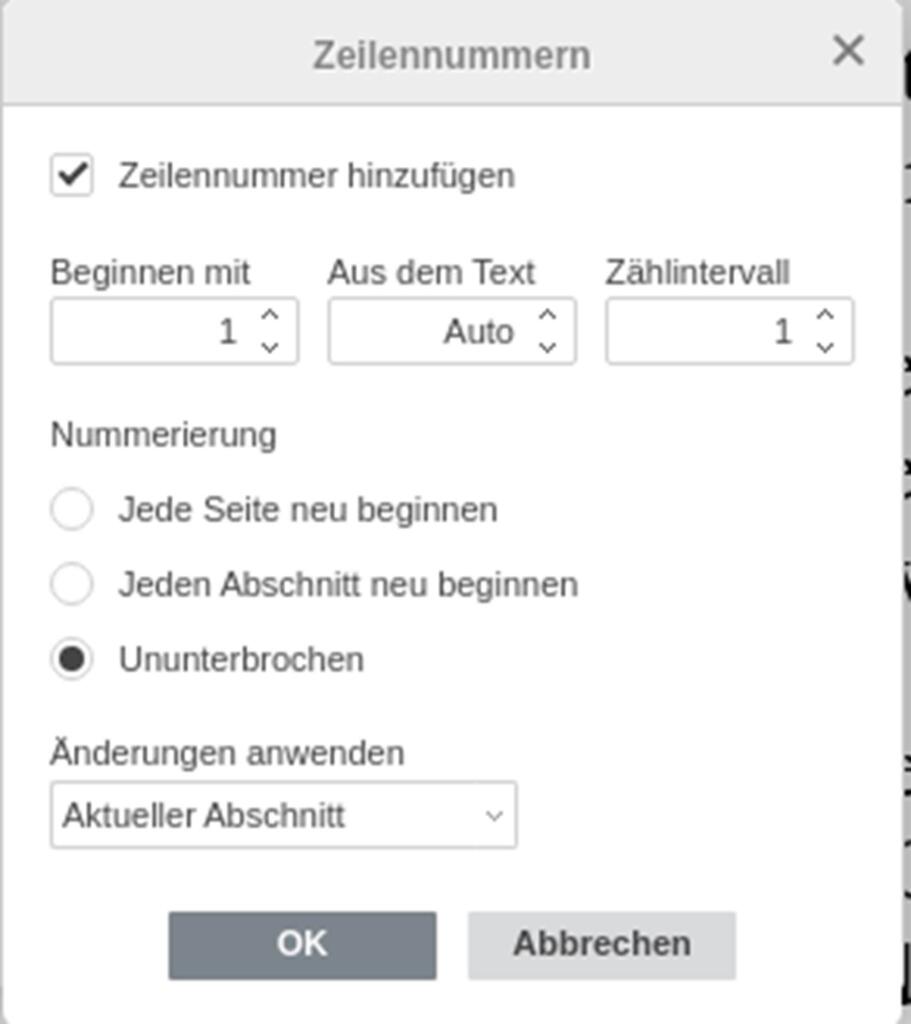911x1024 pixels.
Task: Increase the Zählintervall value
Action: pyautogui.click(x=825, y=315)
